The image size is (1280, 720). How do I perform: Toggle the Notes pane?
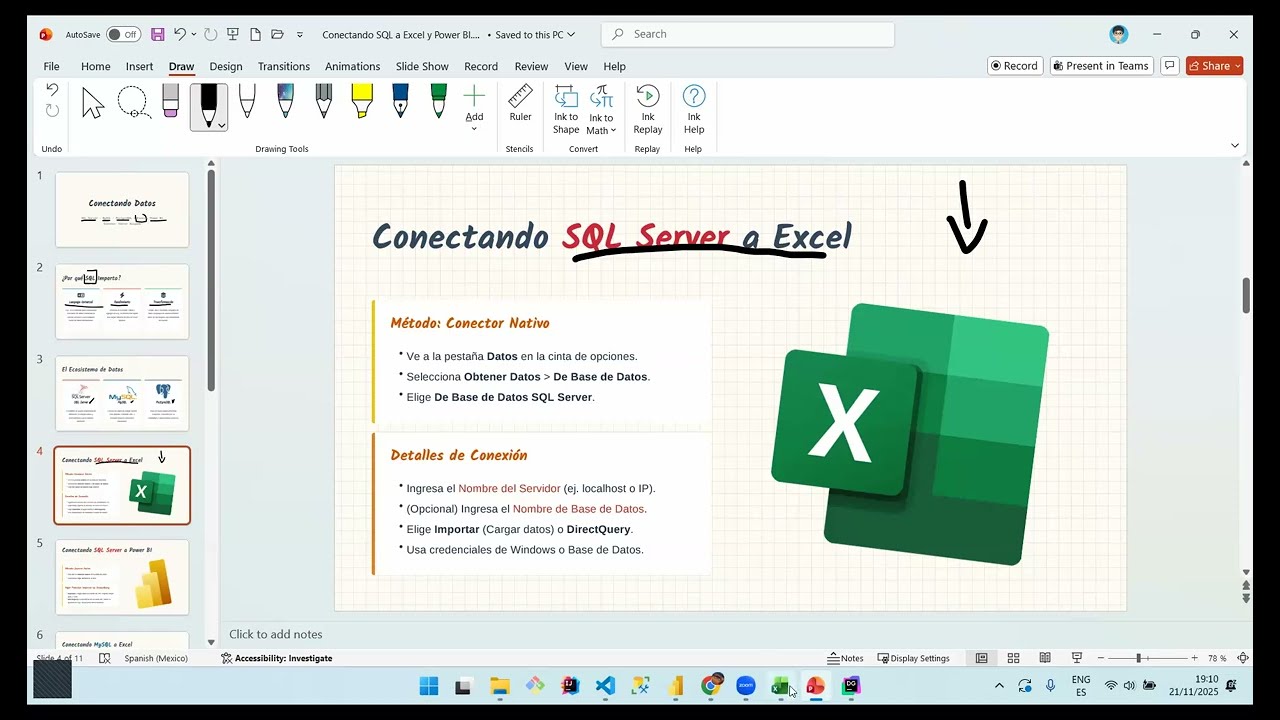click(846, 658)
